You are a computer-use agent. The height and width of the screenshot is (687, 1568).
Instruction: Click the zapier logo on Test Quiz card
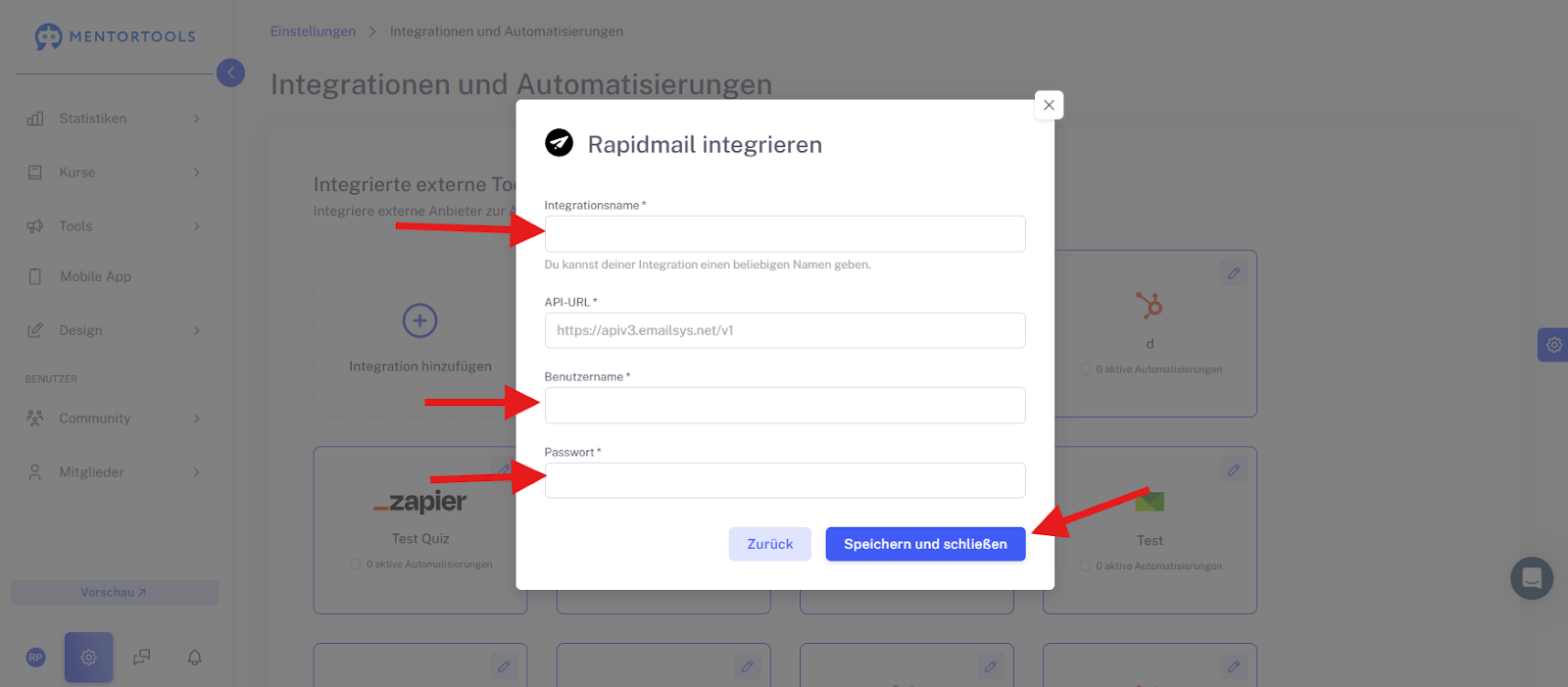[x=420, y=502]
